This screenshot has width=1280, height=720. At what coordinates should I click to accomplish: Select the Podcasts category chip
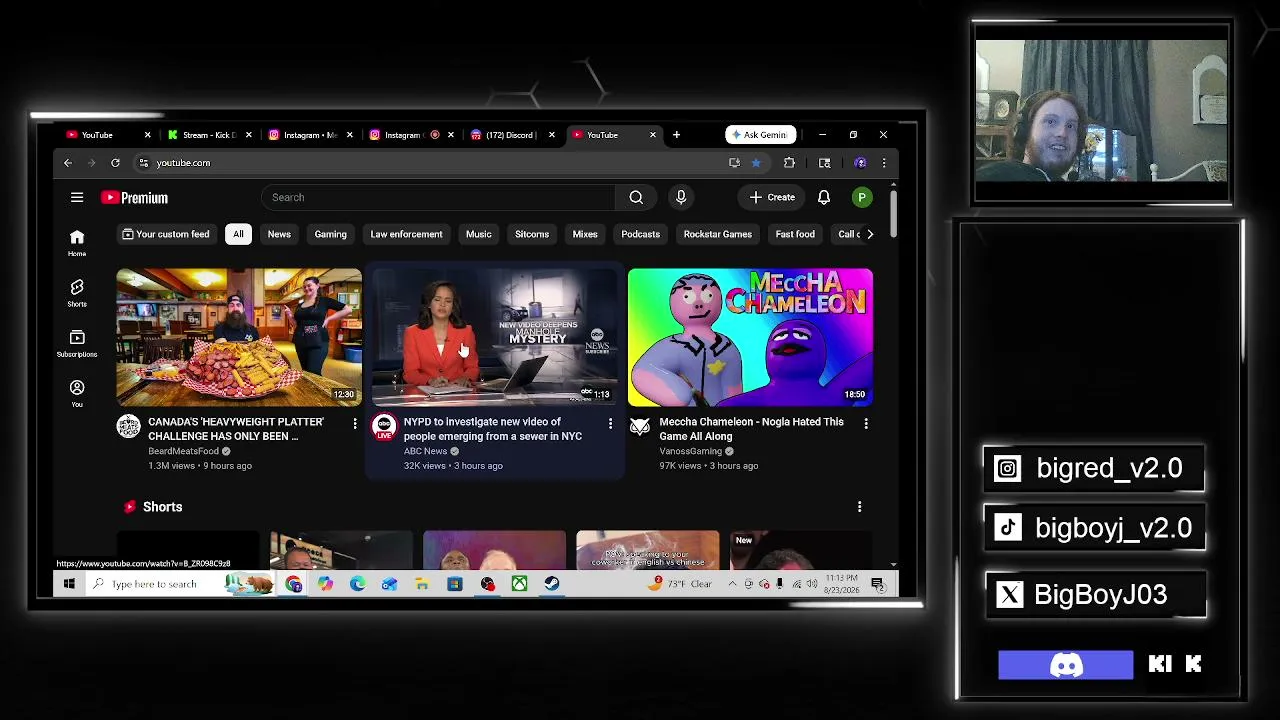pos(640,234)
